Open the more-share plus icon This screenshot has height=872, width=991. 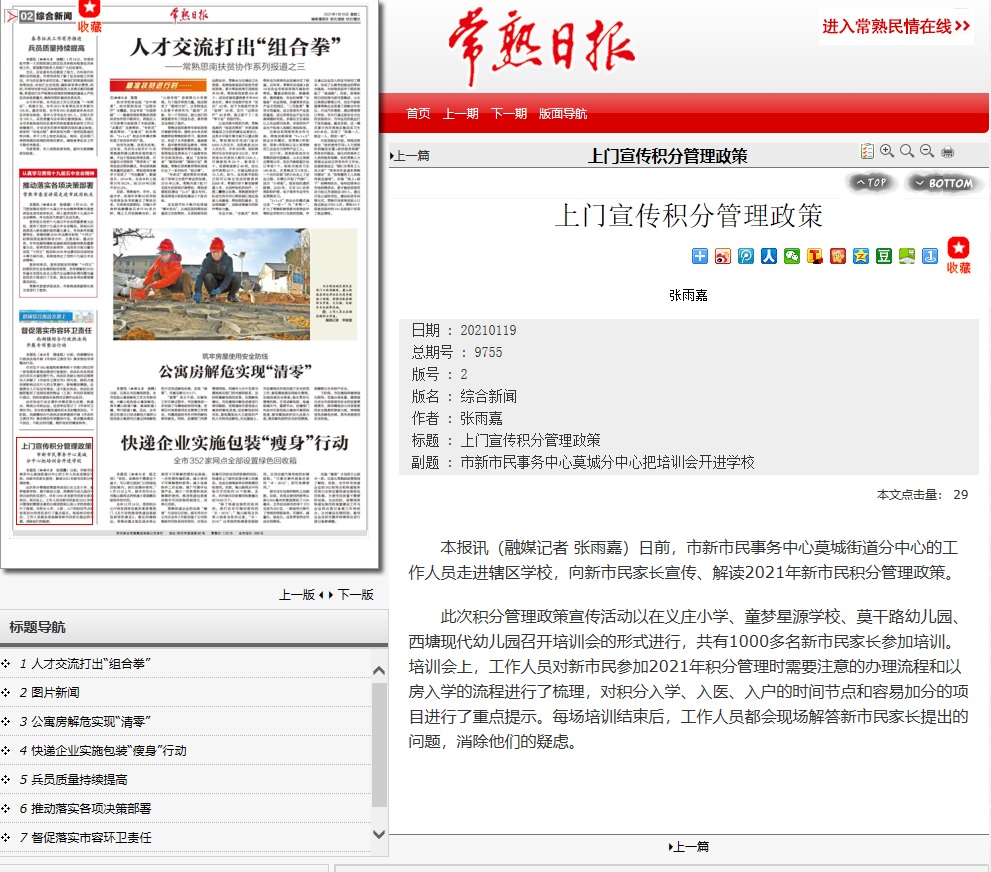coord(700,256)
